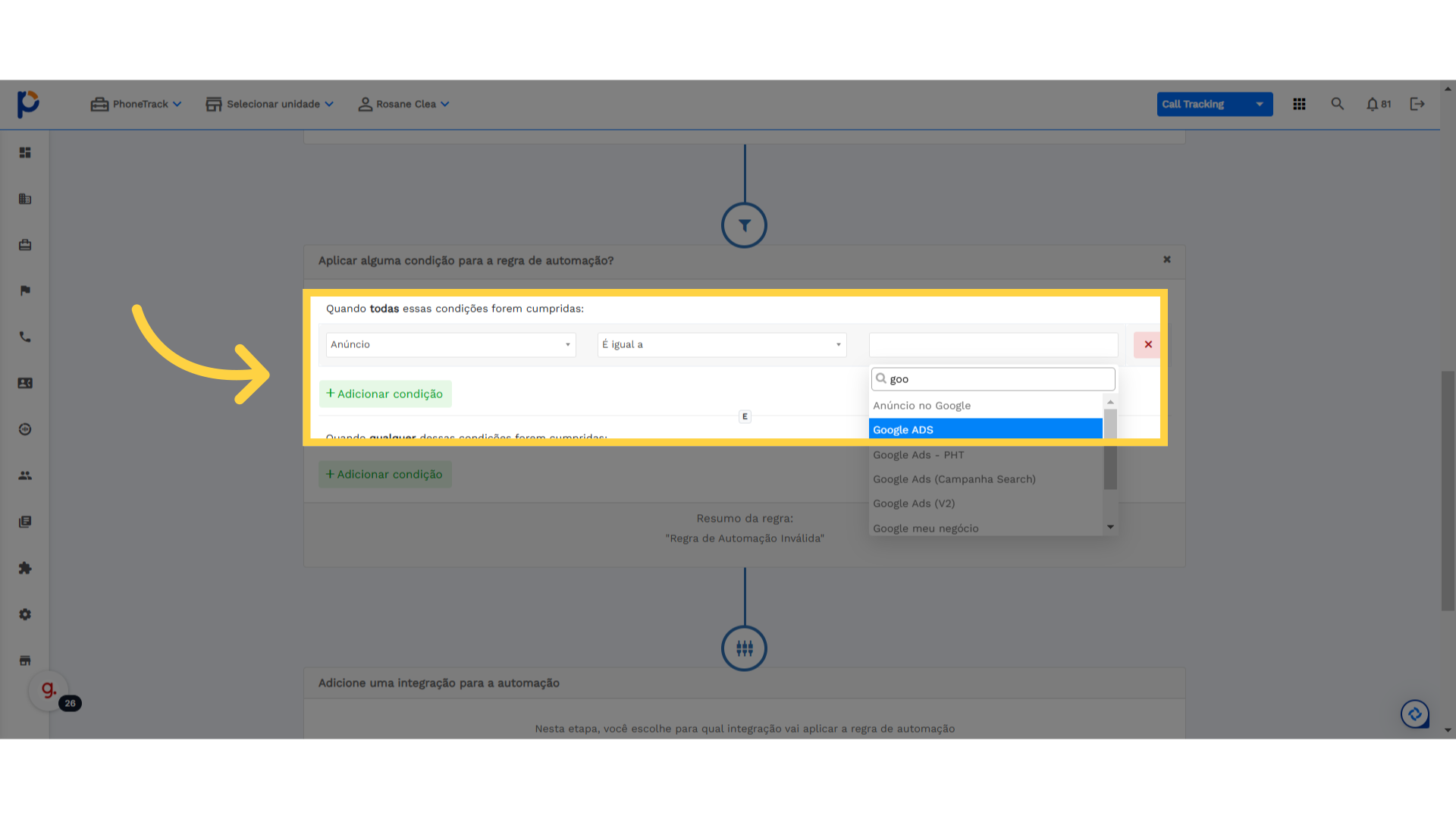Open the red g. widget with 26 badge
The image size is (1456, 819).
pos(49,690)
